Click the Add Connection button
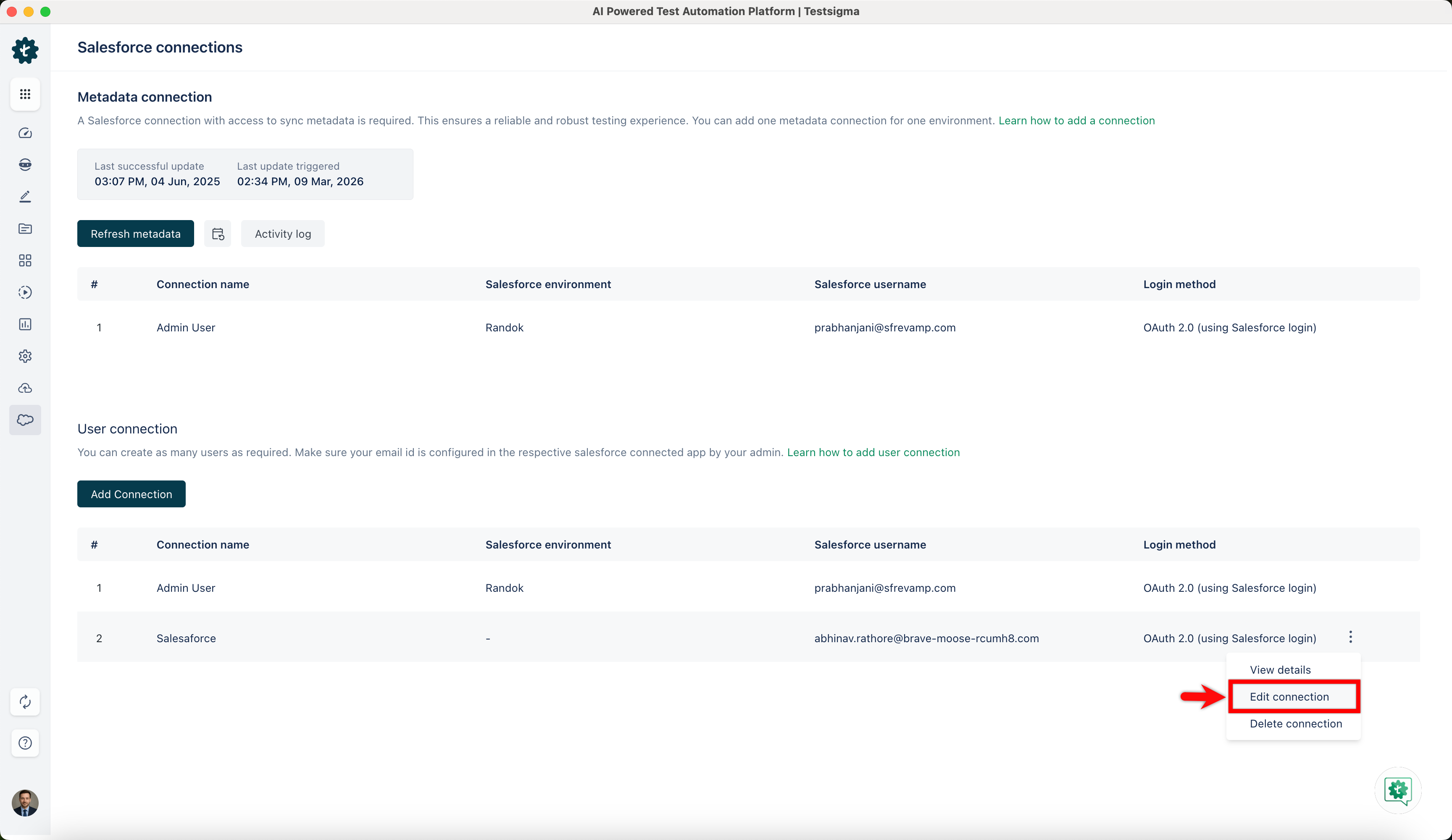Screen dimensions: 1452x840 point(132,494)
